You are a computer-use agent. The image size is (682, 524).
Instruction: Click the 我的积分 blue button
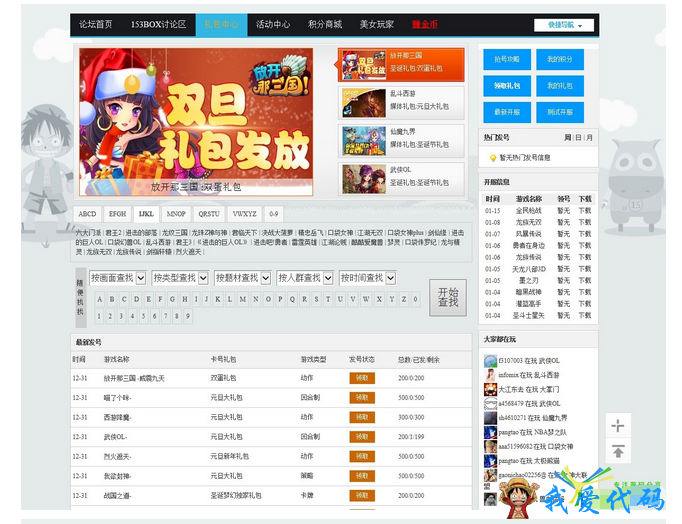pos(560,59)
